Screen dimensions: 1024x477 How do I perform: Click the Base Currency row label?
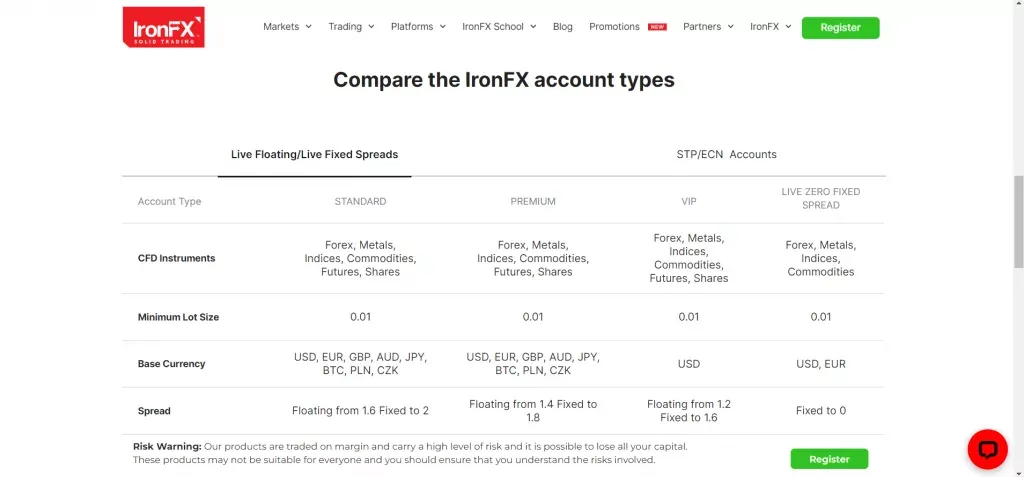tap(171, 364)
